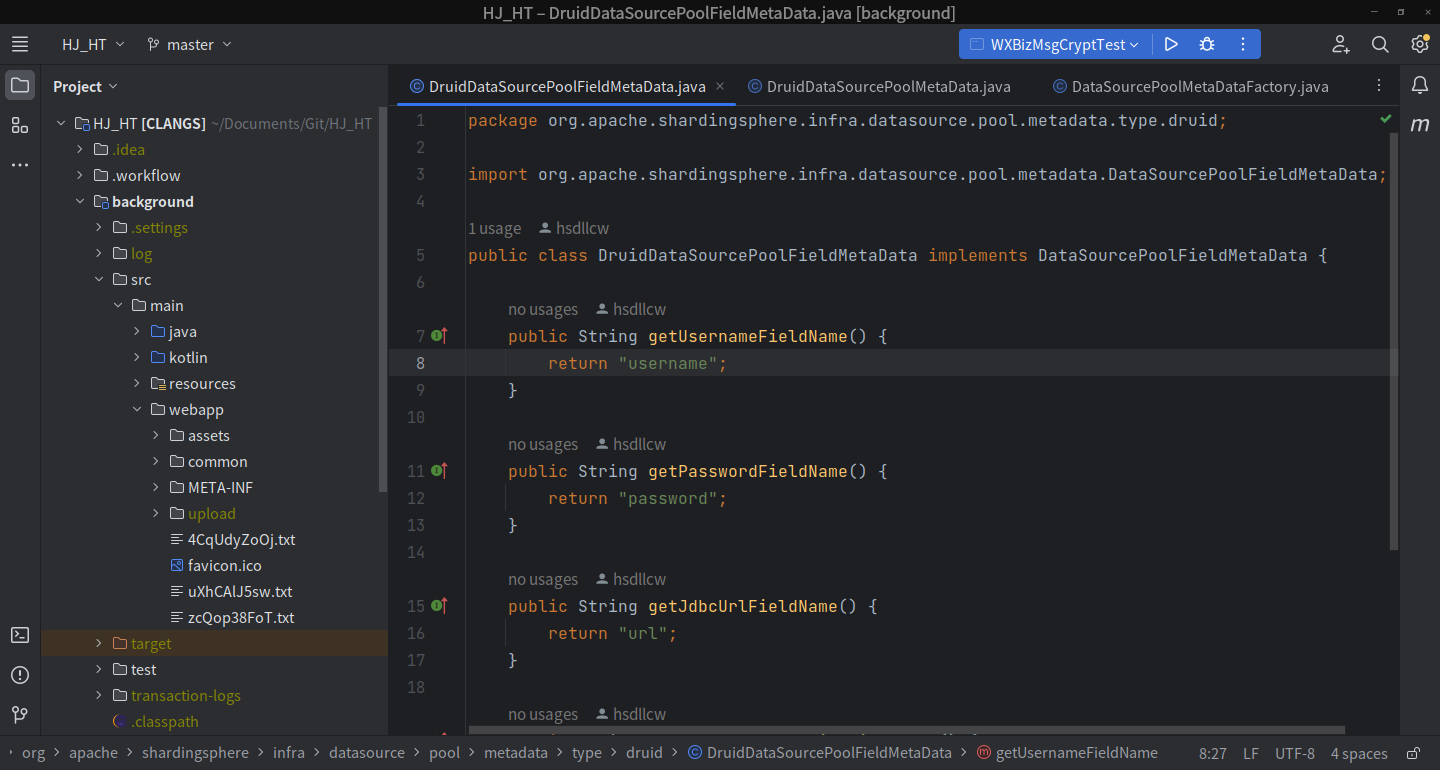Click line-column position 8:27
Screen dimensions: 1440x770
point(1213,753)
